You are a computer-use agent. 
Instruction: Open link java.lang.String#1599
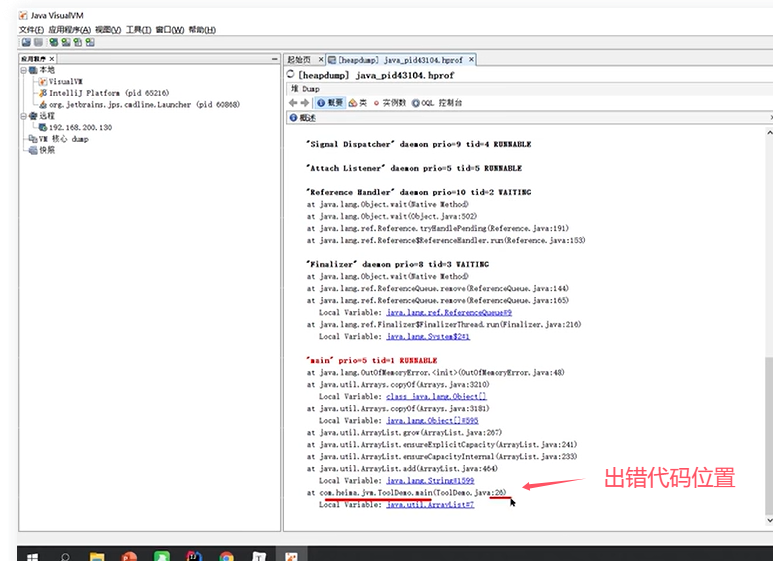tap(430, 481)
